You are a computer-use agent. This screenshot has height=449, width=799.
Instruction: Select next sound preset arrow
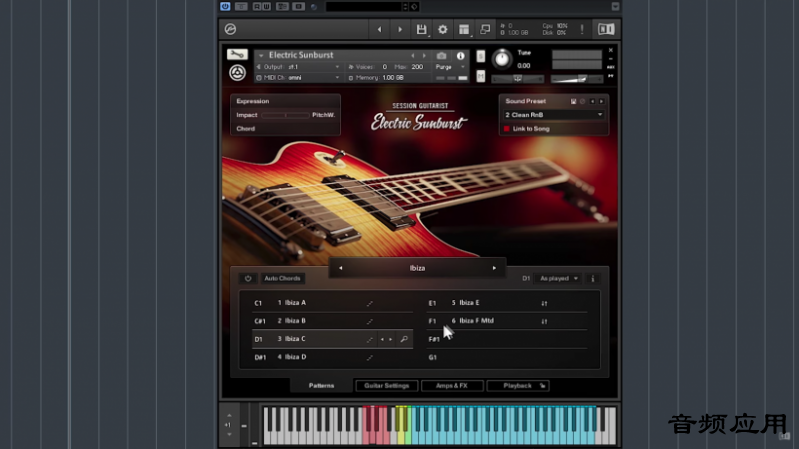pos(601,101)
